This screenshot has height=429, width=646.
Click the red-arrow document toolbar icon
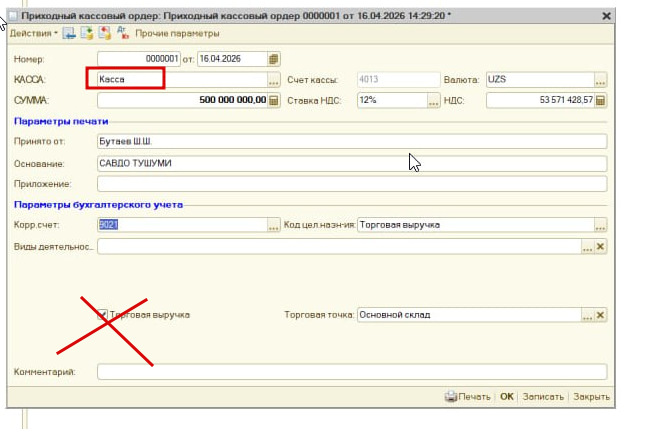[x=104, y=33]
